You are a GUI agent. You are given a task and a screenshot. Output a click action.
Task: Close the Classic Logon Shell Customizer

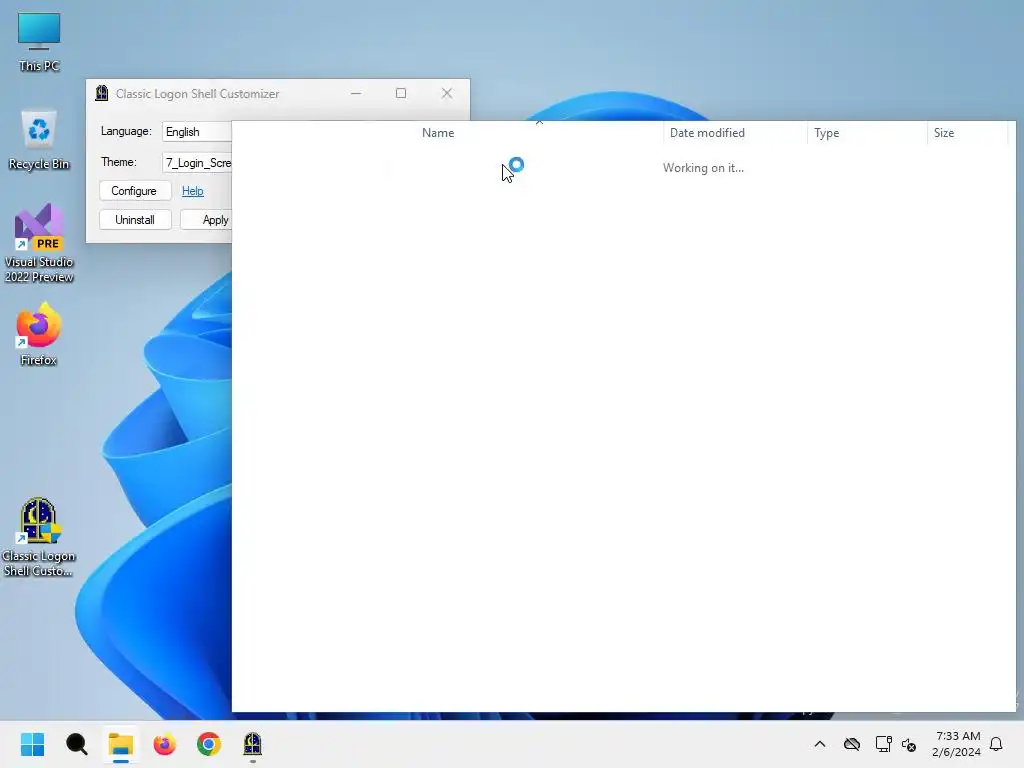pyautogui.click(x=447, y=93)
